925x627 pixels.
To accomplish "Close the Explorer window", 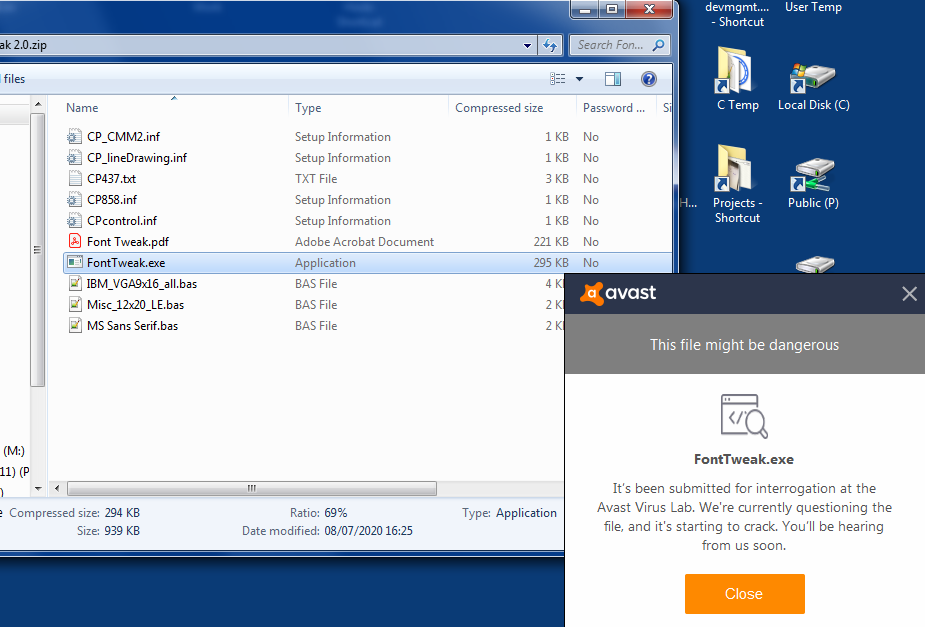I will (x=649, y=9).
